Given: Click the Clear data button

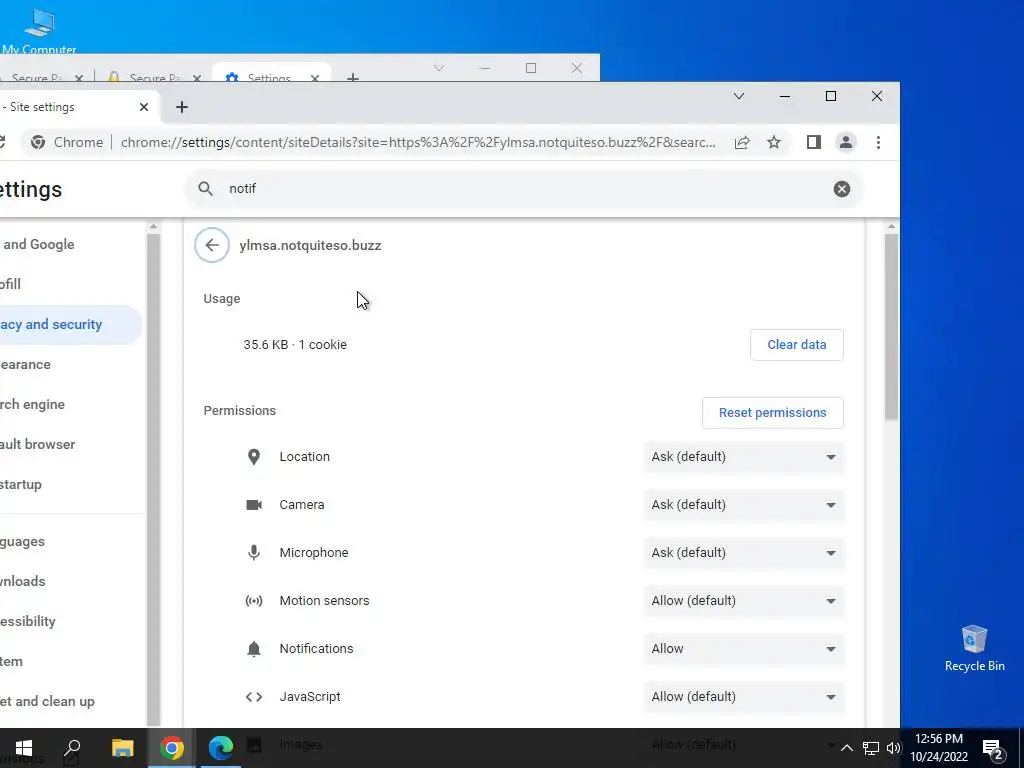Looking at the screenshot, I should pyautogui.click(x=797, y=345).
